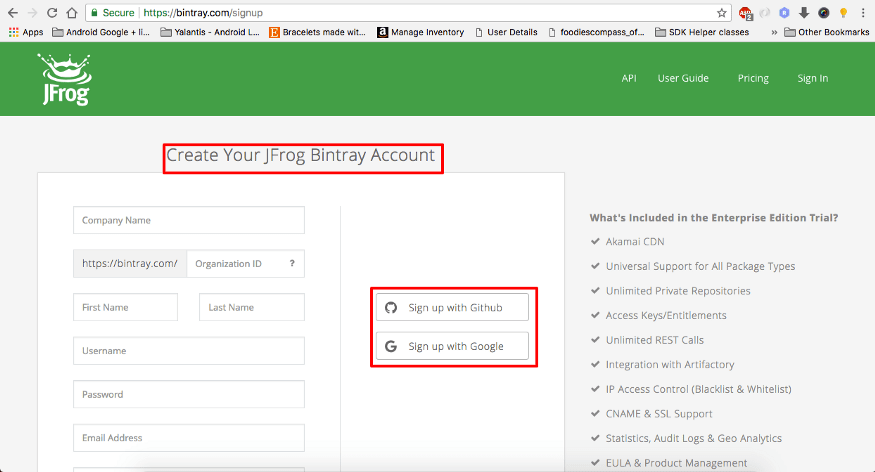Click the green Secure padlock

click(x=94, y=12)
